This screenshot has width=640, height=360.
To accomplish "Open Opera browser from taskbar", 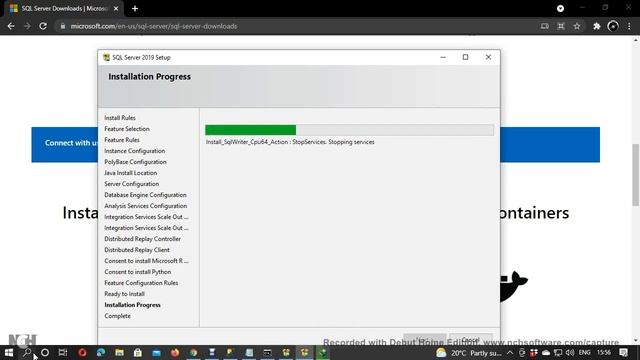I will (x=82, y=352).
